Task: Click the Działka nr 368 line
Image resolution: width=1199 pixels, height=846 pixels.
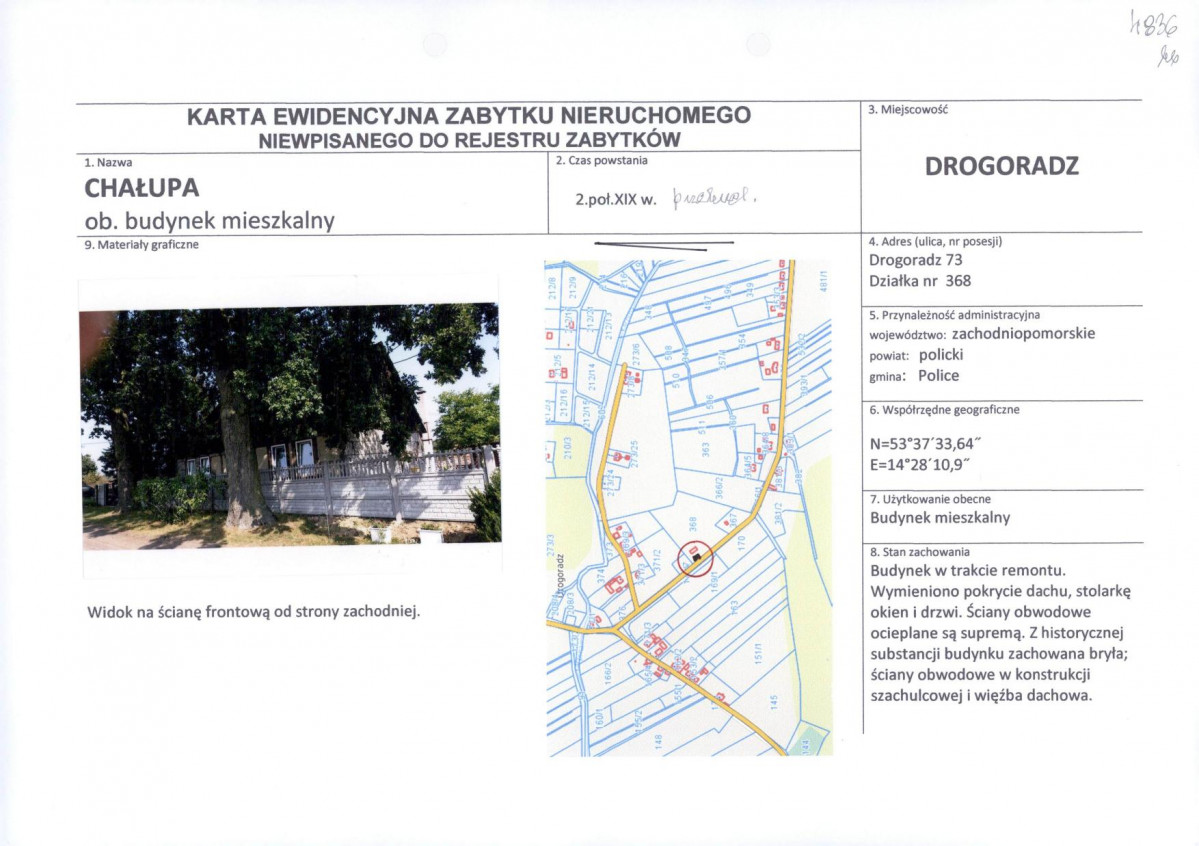Action: (x=920, y=281)
